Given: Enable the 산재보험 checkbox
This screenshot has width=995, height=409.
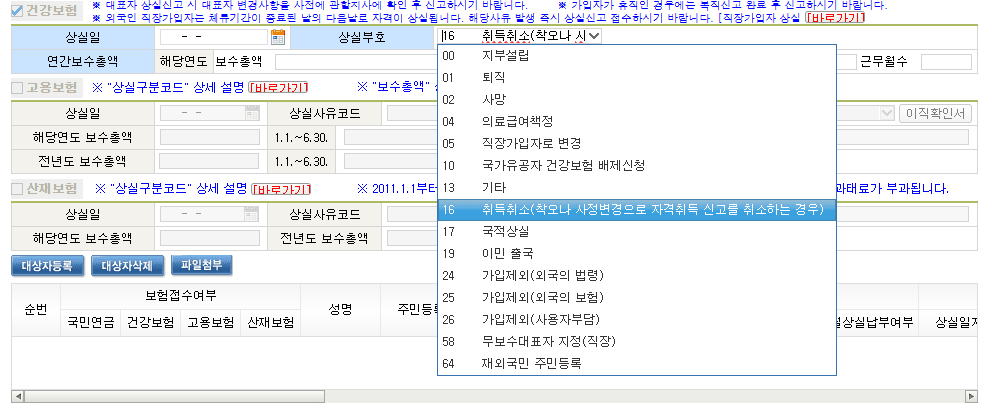Looking at the screenshot, I should [17, 188].
